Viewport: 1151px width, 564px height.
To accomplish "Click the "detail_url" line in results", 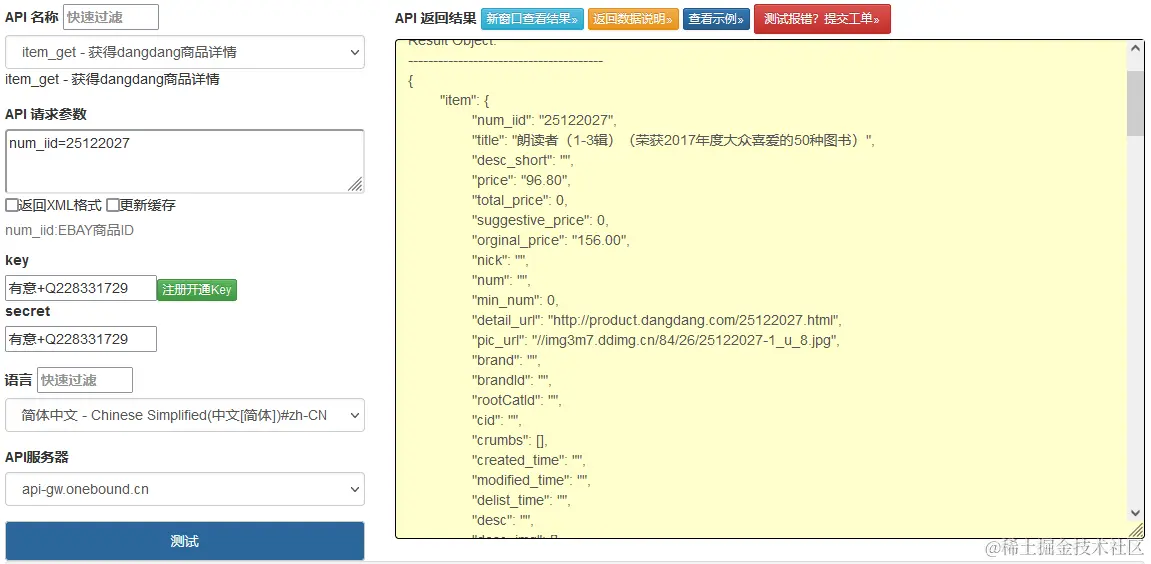I will click(656, 320).
